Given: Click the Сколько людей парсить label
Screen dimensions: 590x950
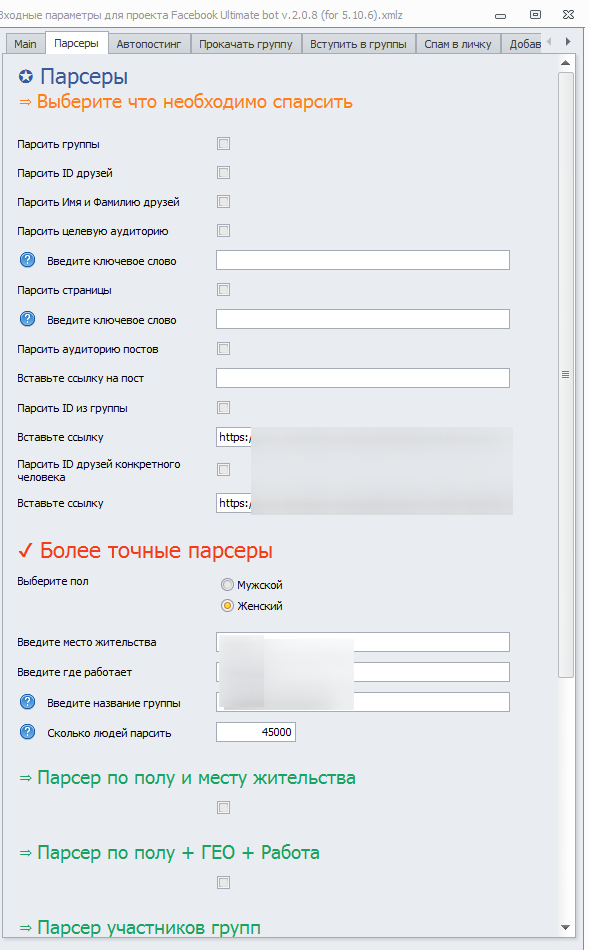Looking at the screenshot, I should (x=109, y=733).
